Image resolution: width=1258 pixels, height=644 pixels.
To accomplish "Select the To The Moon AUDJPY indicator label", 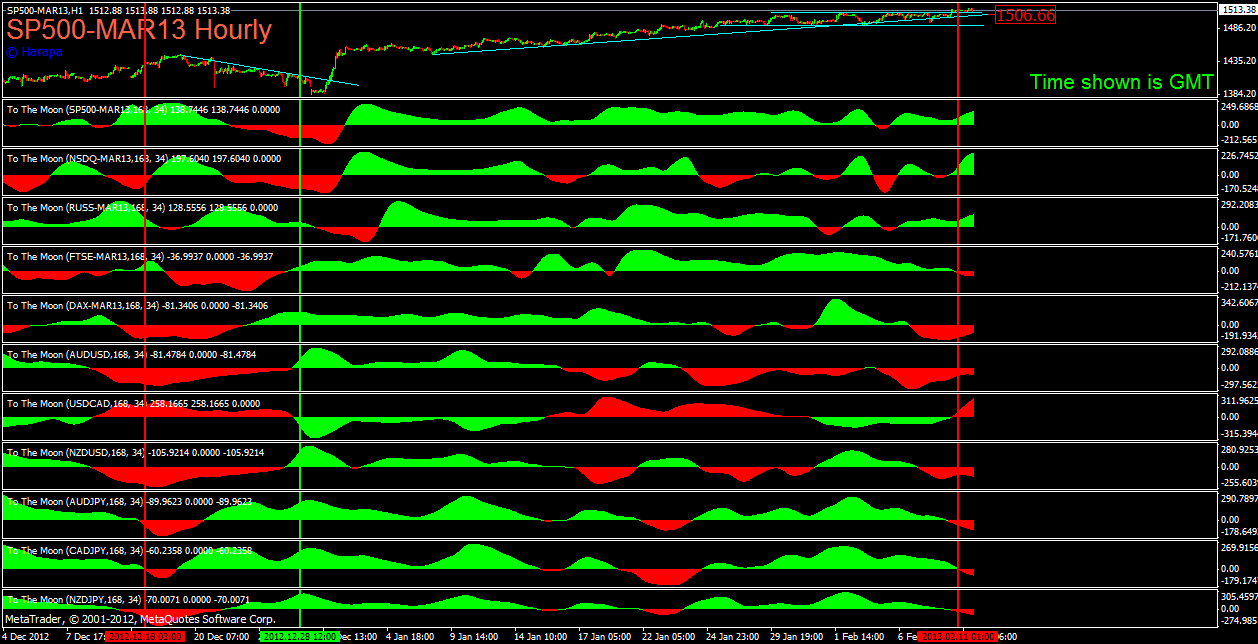I will click(129, 501).
